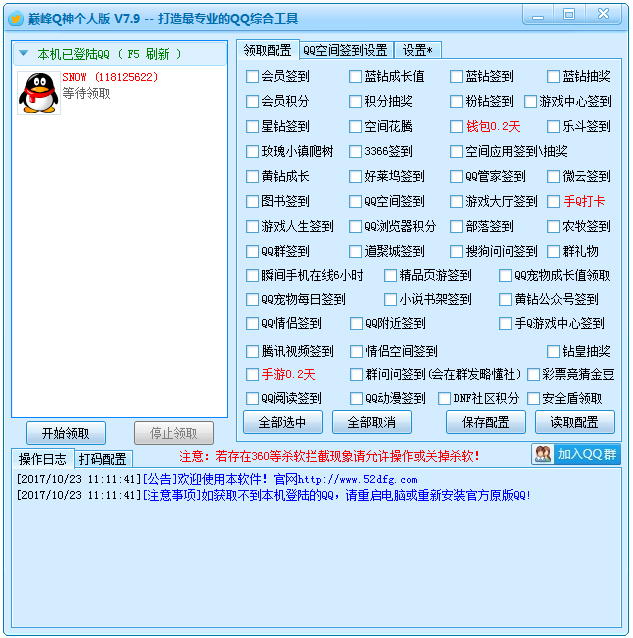
Task: Open the 设置* tab
Action: 417,50
